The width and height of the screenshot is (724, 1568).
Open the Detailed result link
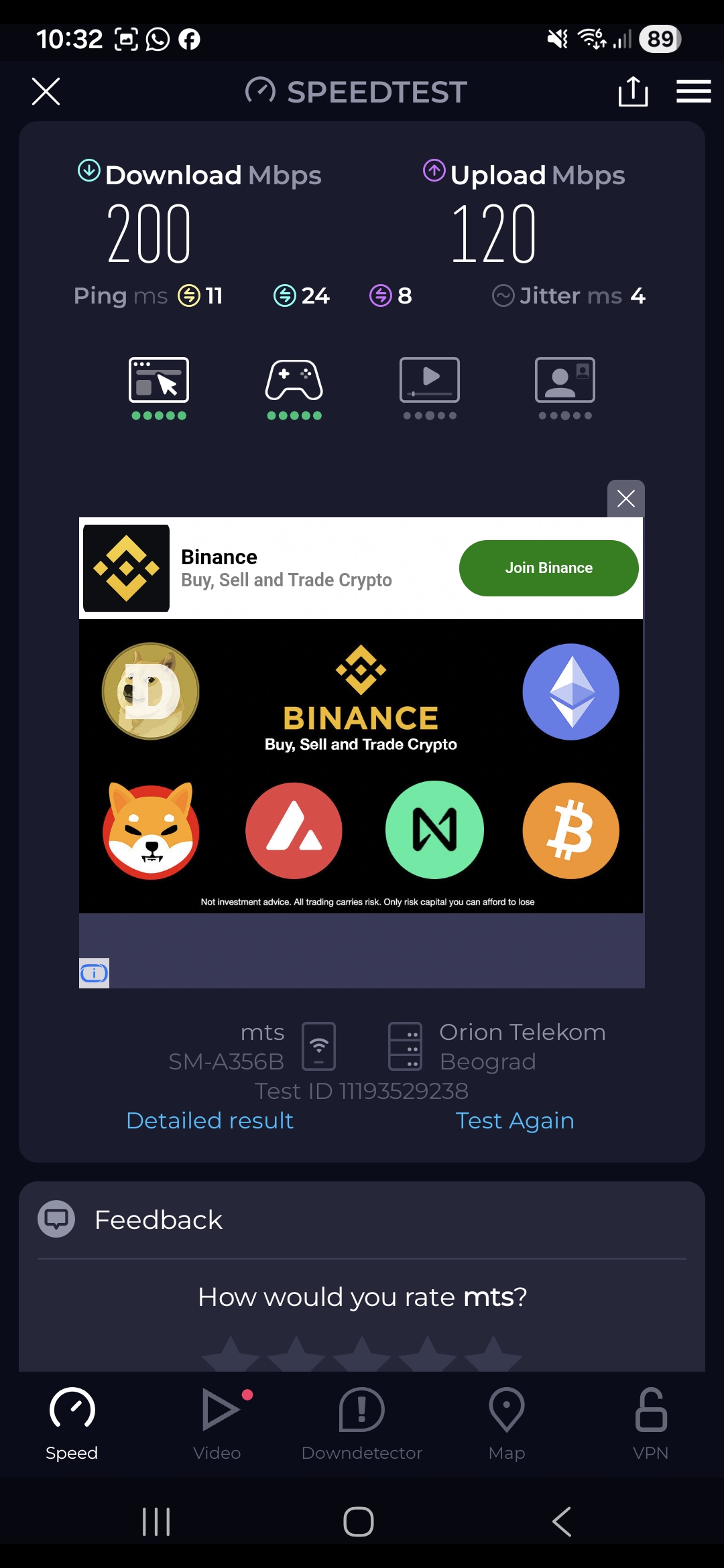click(x=210, y=1120)
